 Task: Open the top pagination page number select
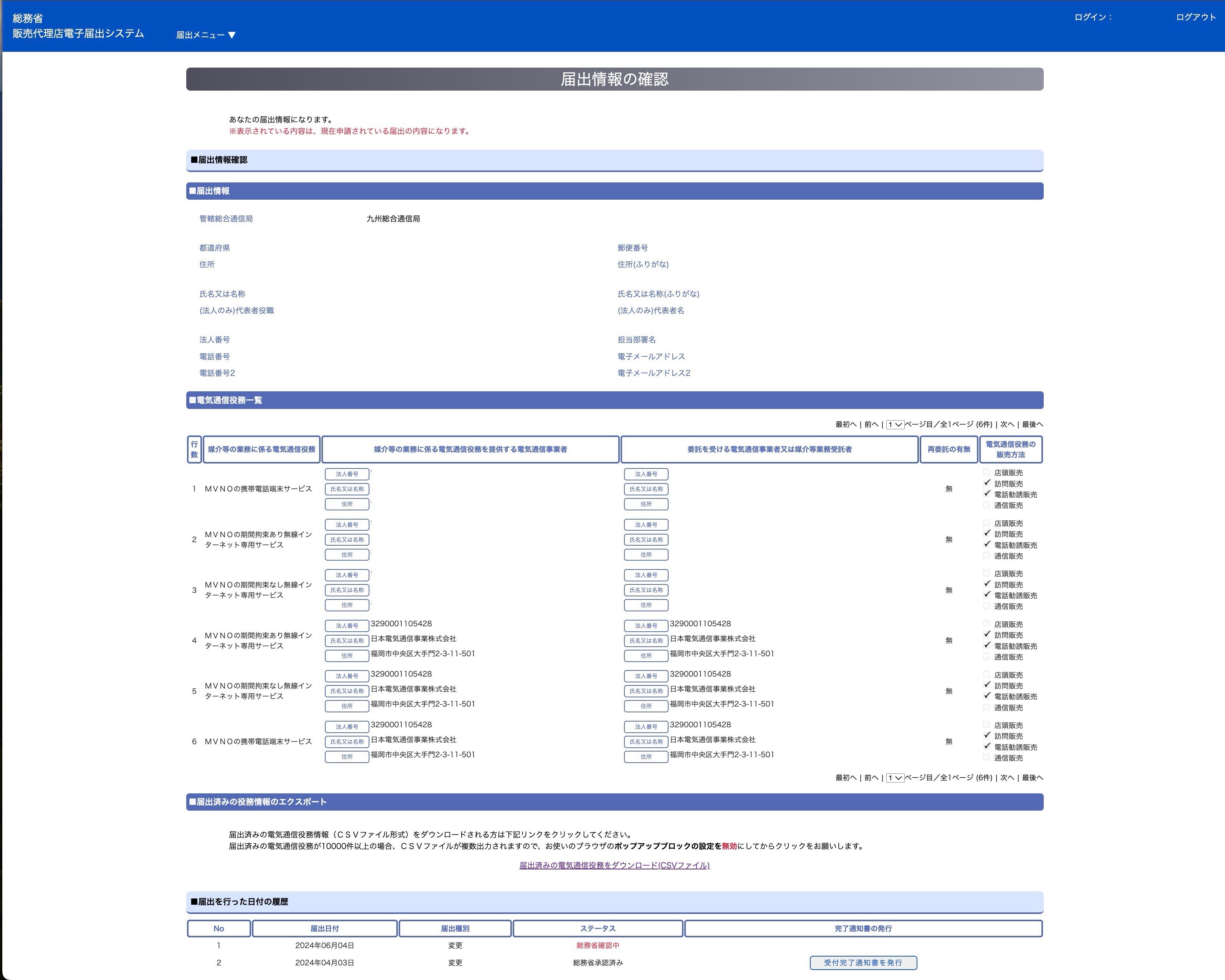point(895,424)
